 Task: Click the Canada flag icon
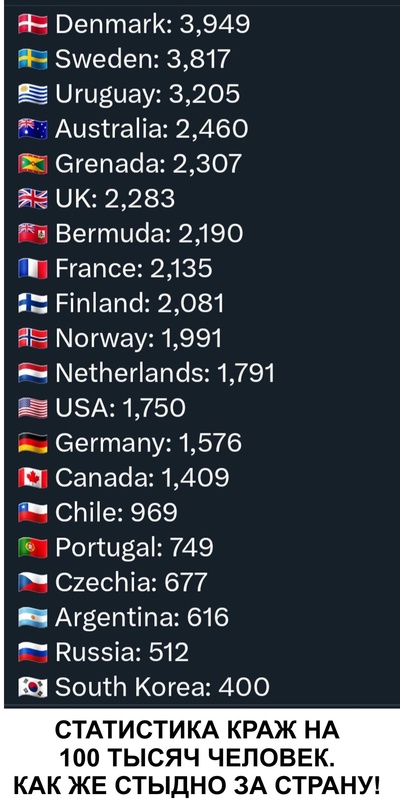point(33,478)
